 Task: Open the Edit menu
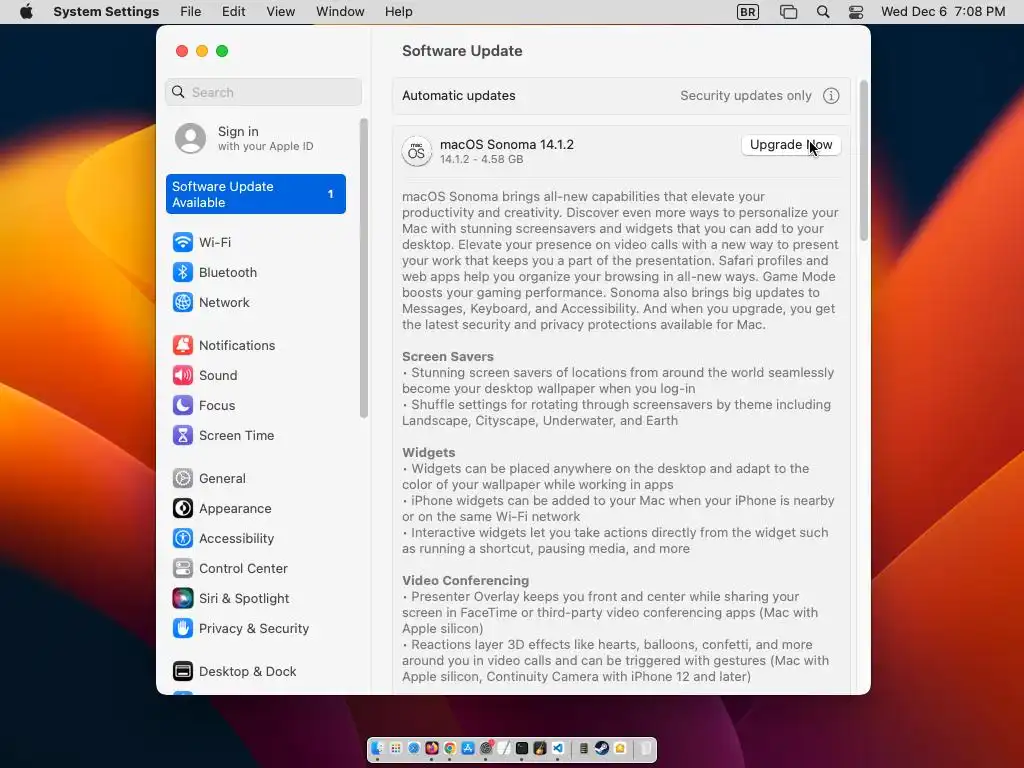[234, 12]
